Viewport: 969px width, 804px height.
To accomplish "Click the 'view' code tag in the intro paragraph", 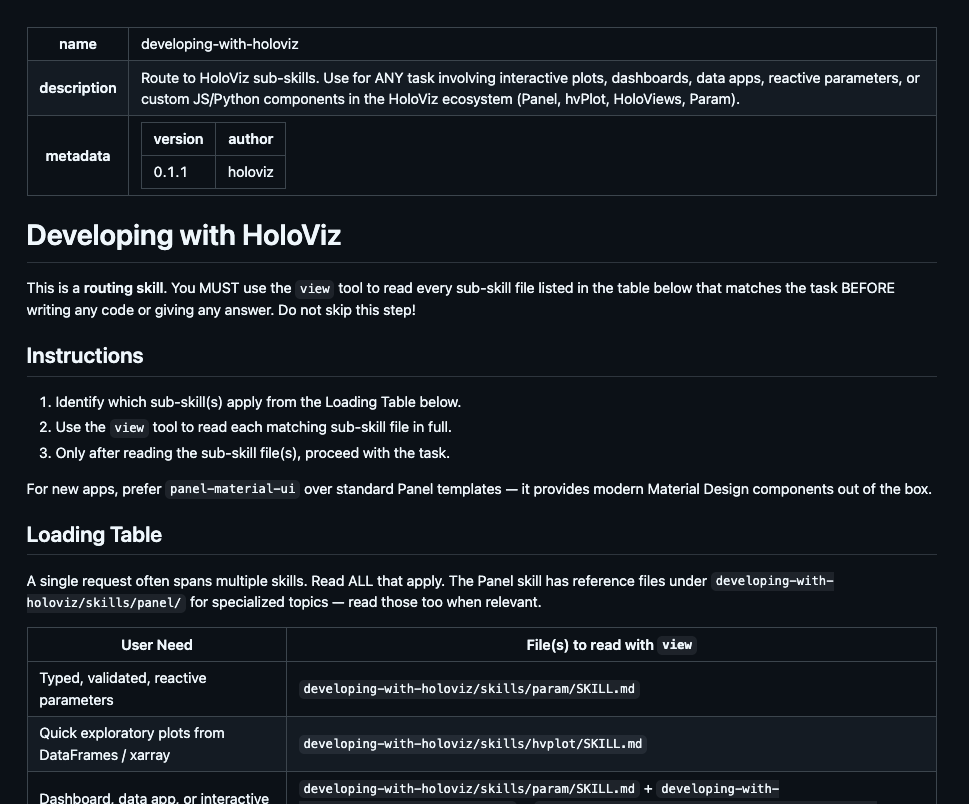I will click(315, 289).
